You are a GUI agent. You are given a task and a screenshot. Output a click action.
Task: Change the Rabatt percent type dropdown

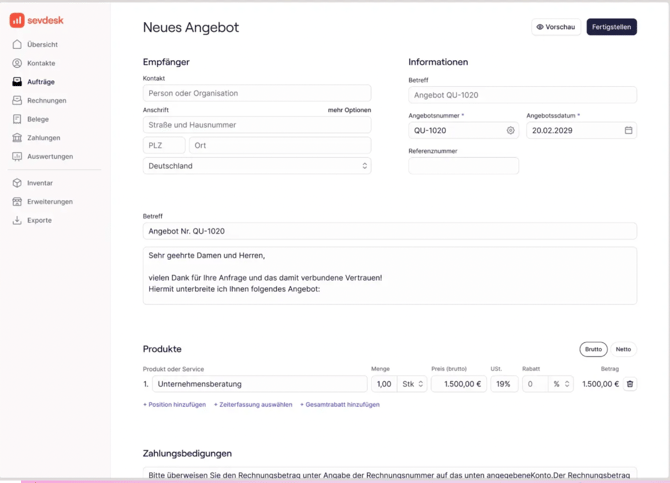pos(561,384)
